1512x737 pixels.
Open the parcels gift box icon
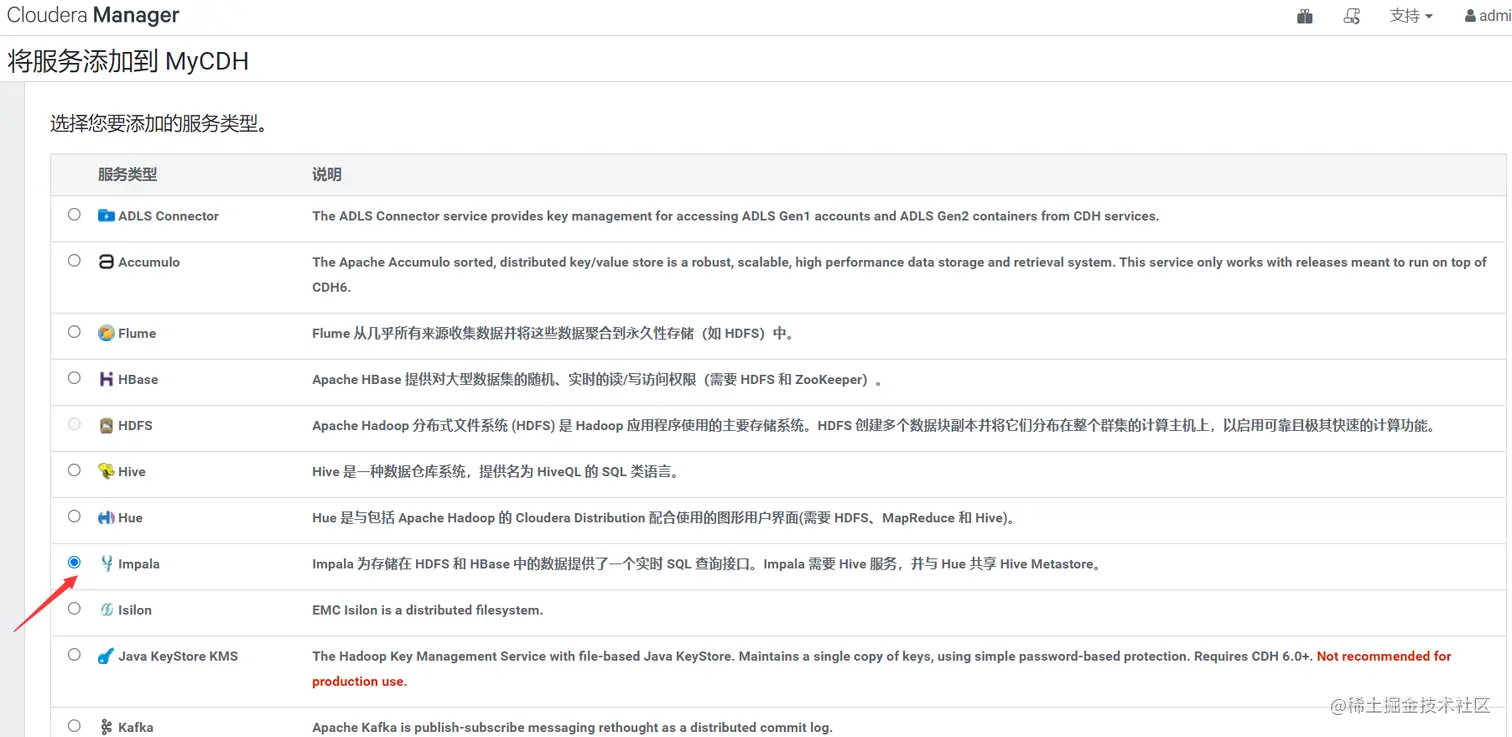point(1305,16)
